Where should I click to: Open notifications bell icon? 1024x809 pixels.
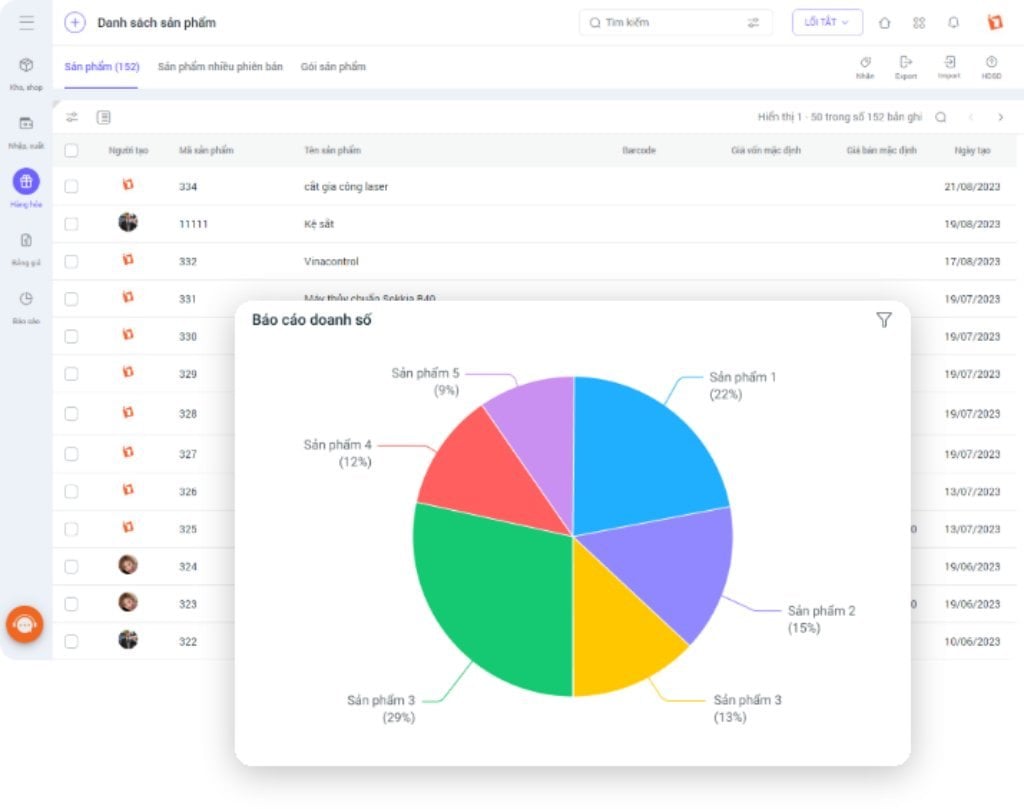[x=953, y=23]
